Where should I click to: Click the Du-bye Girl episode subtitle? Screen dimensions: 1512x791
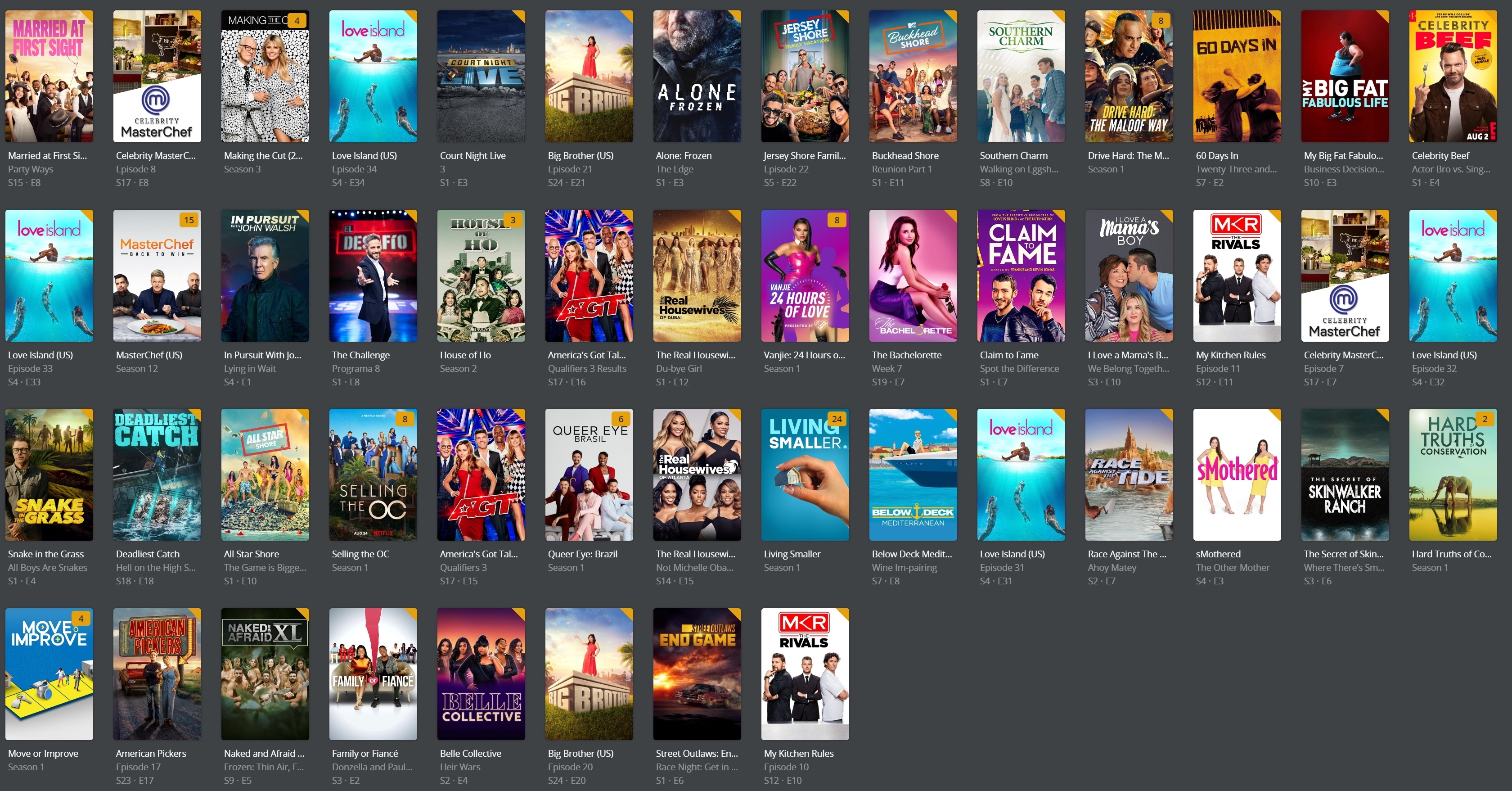679,368
